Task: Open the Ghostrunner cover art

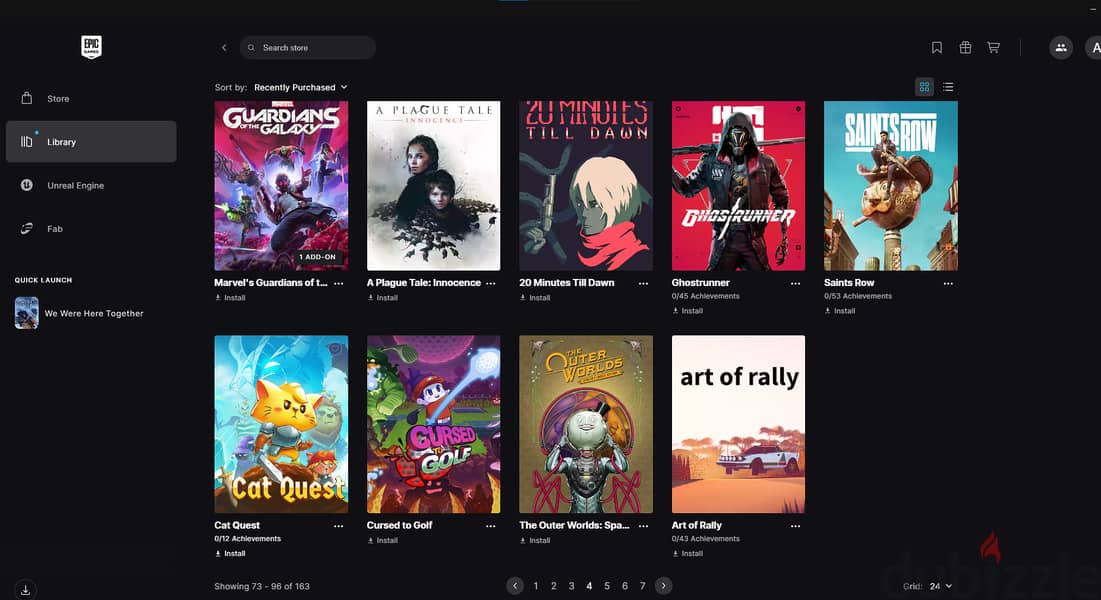Action: pyautogui.click(x=738, y=185)
